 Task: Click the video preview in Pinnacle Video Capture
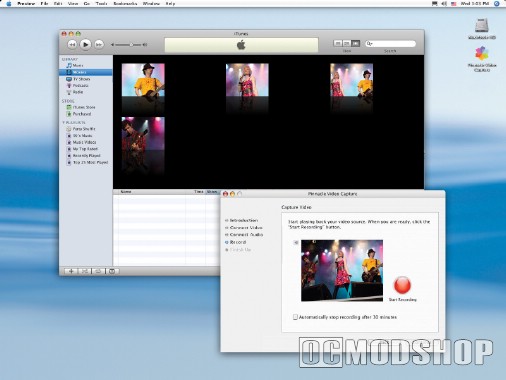coord(342,270)
